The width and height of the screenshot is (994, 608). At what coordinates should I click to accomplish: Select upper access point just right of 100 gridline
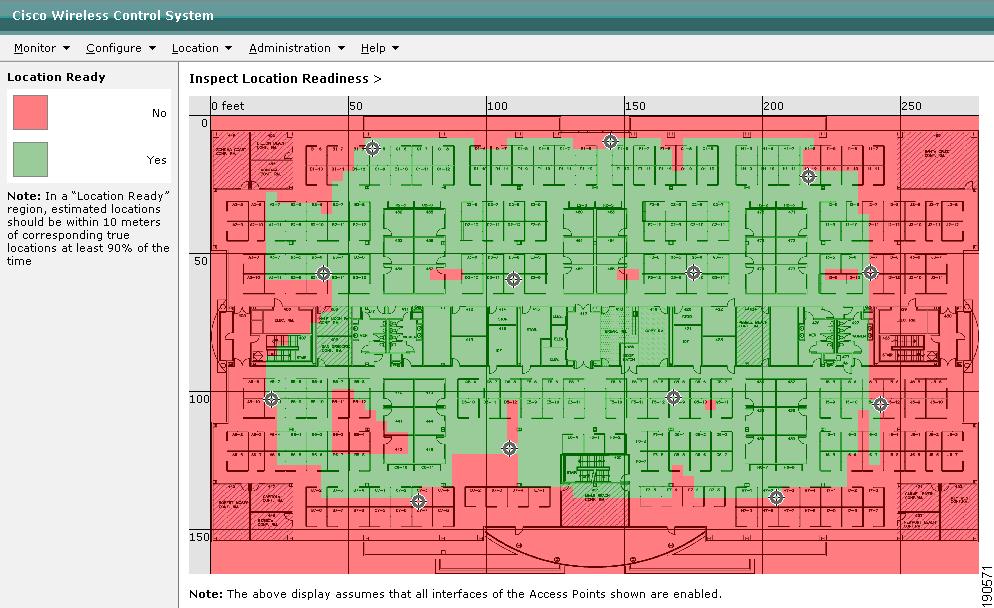pos(513,279)
